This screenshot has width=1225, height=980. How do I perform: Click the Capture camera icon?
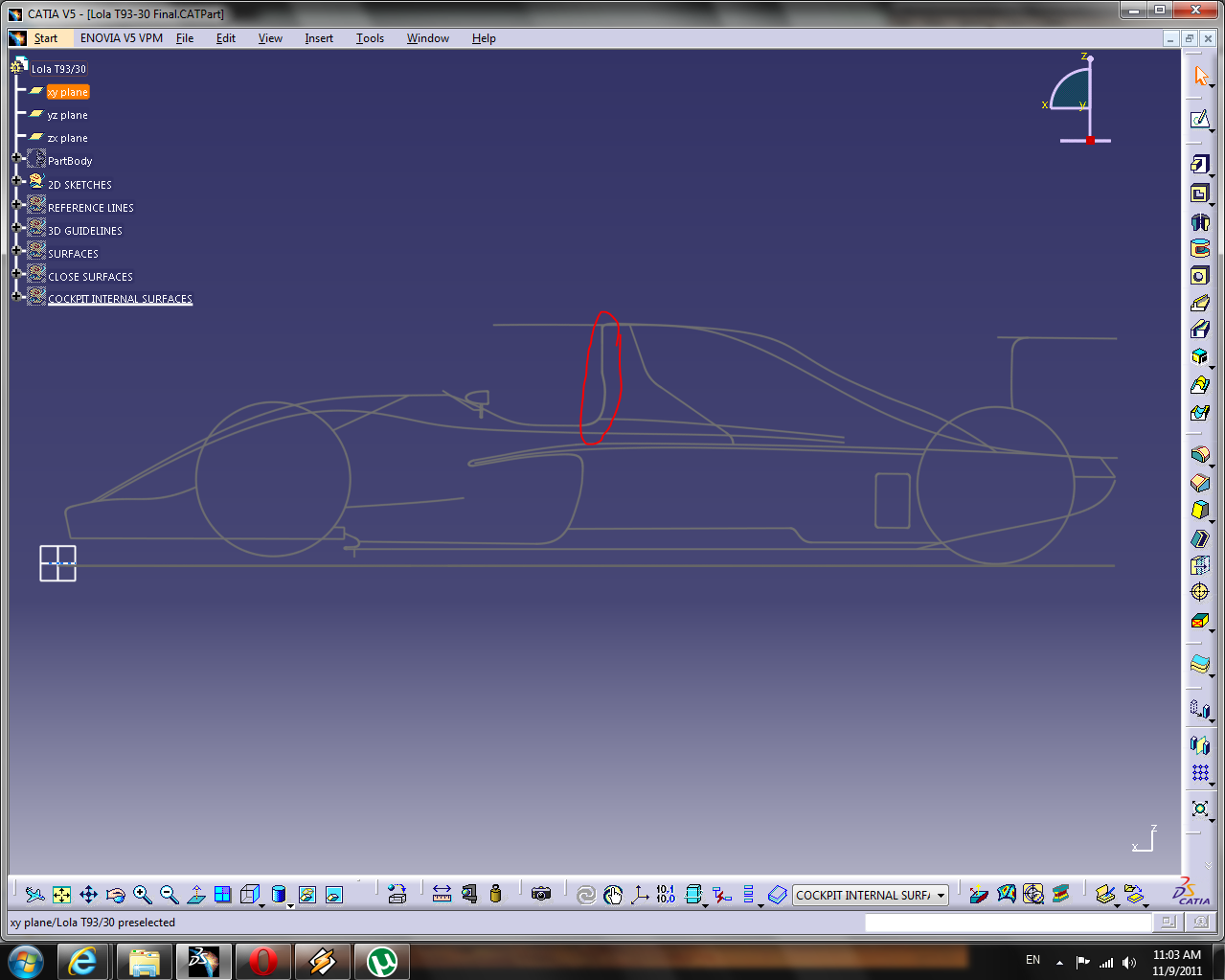tap(541, 895)
